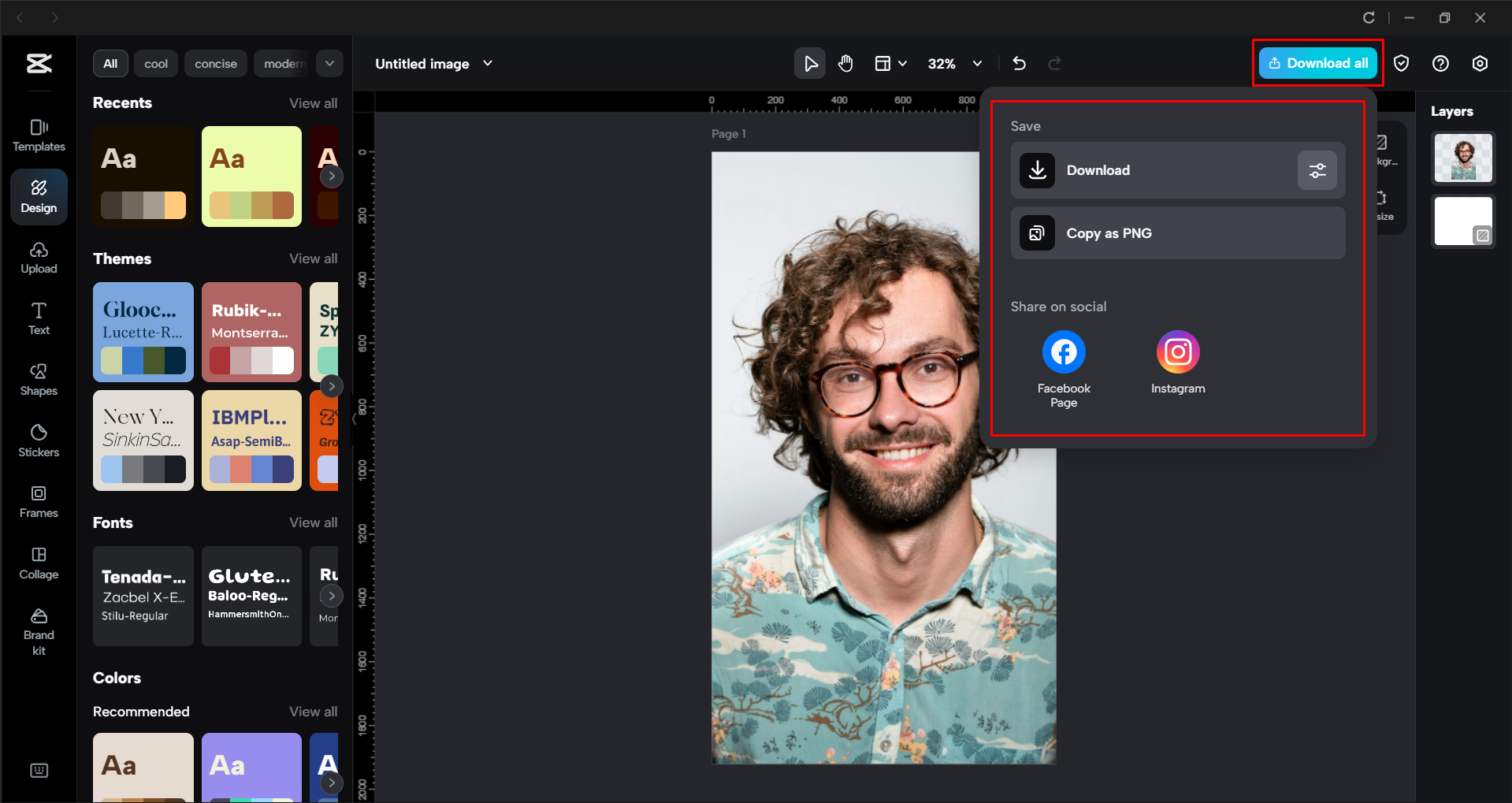This screenshot has width=1512, height=803.
Task: Select the All filter tab
Action: point(110,63)
